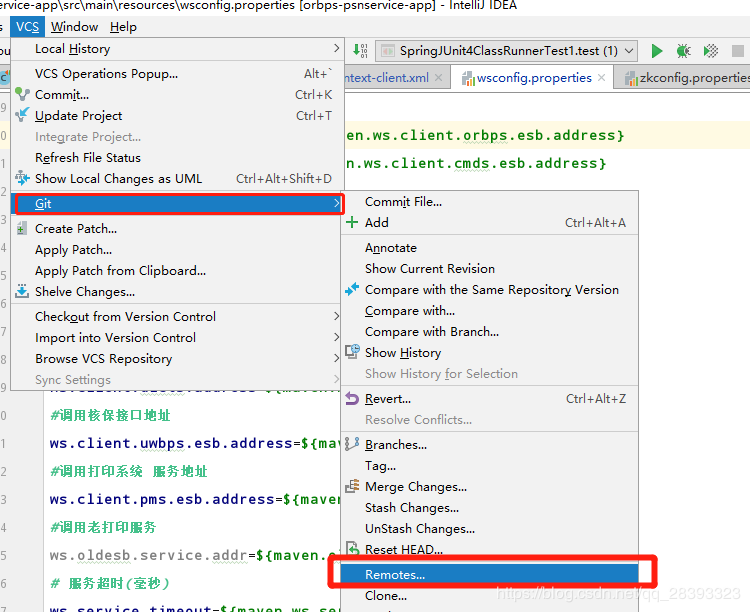Viewport: 750px width, 612px height.
Task: Select Stash Changes... menu entry
Action: [x=412, y=508]
